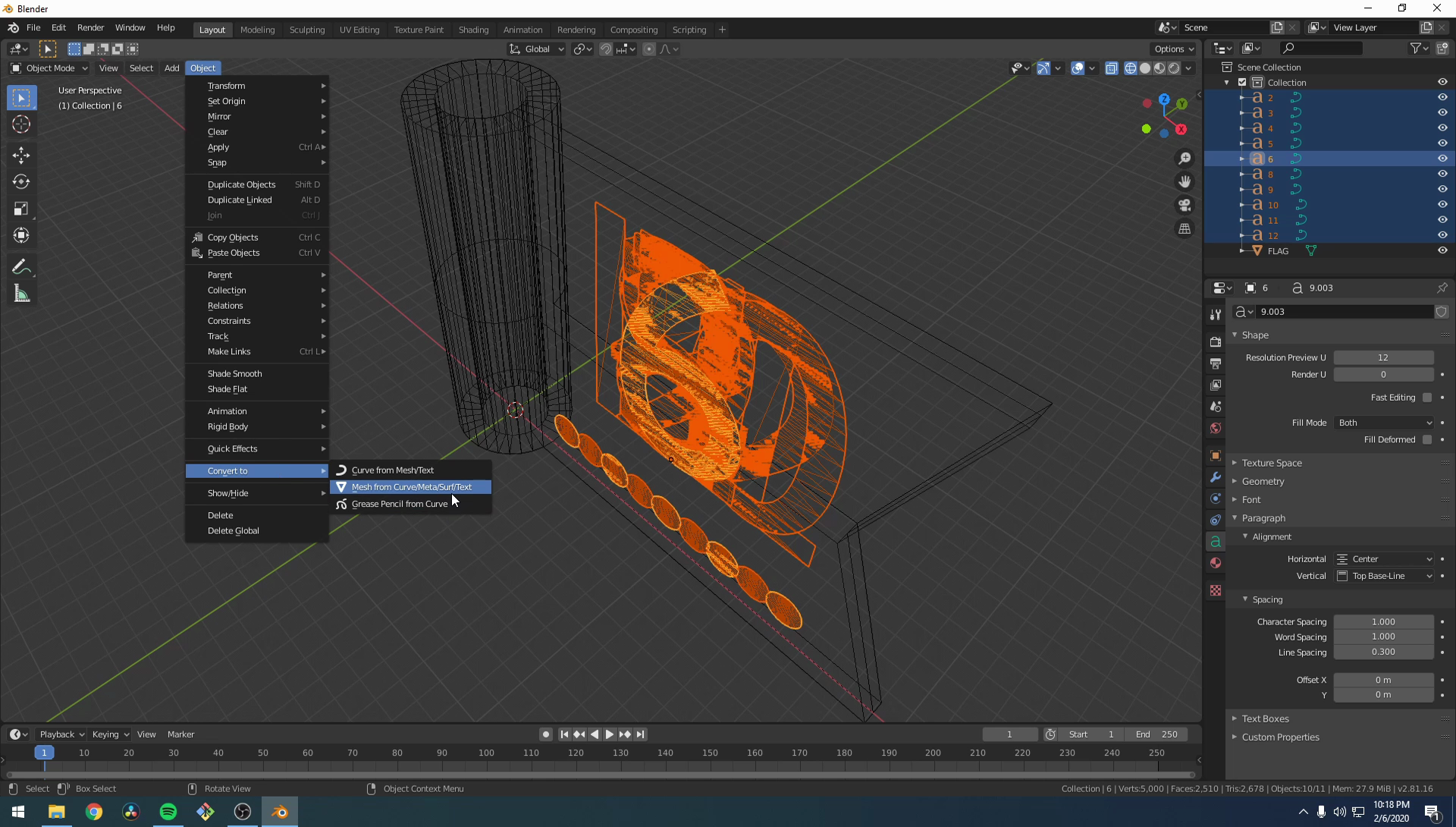Adjust the Character Spacing value field

(1384, 622)
